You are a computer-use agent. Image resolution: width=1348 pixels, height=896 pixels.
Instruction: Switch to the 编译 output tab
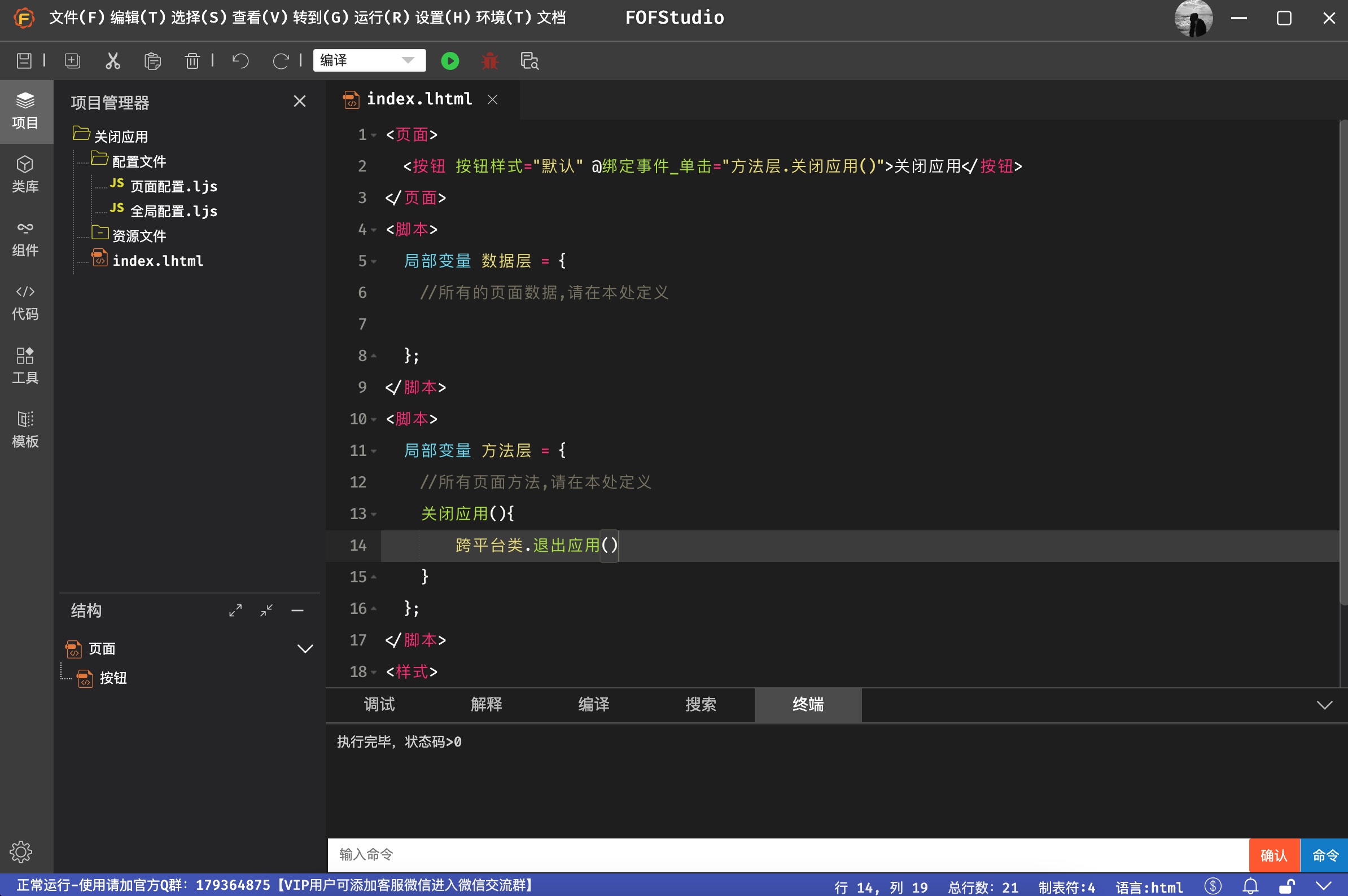[593, 705]
